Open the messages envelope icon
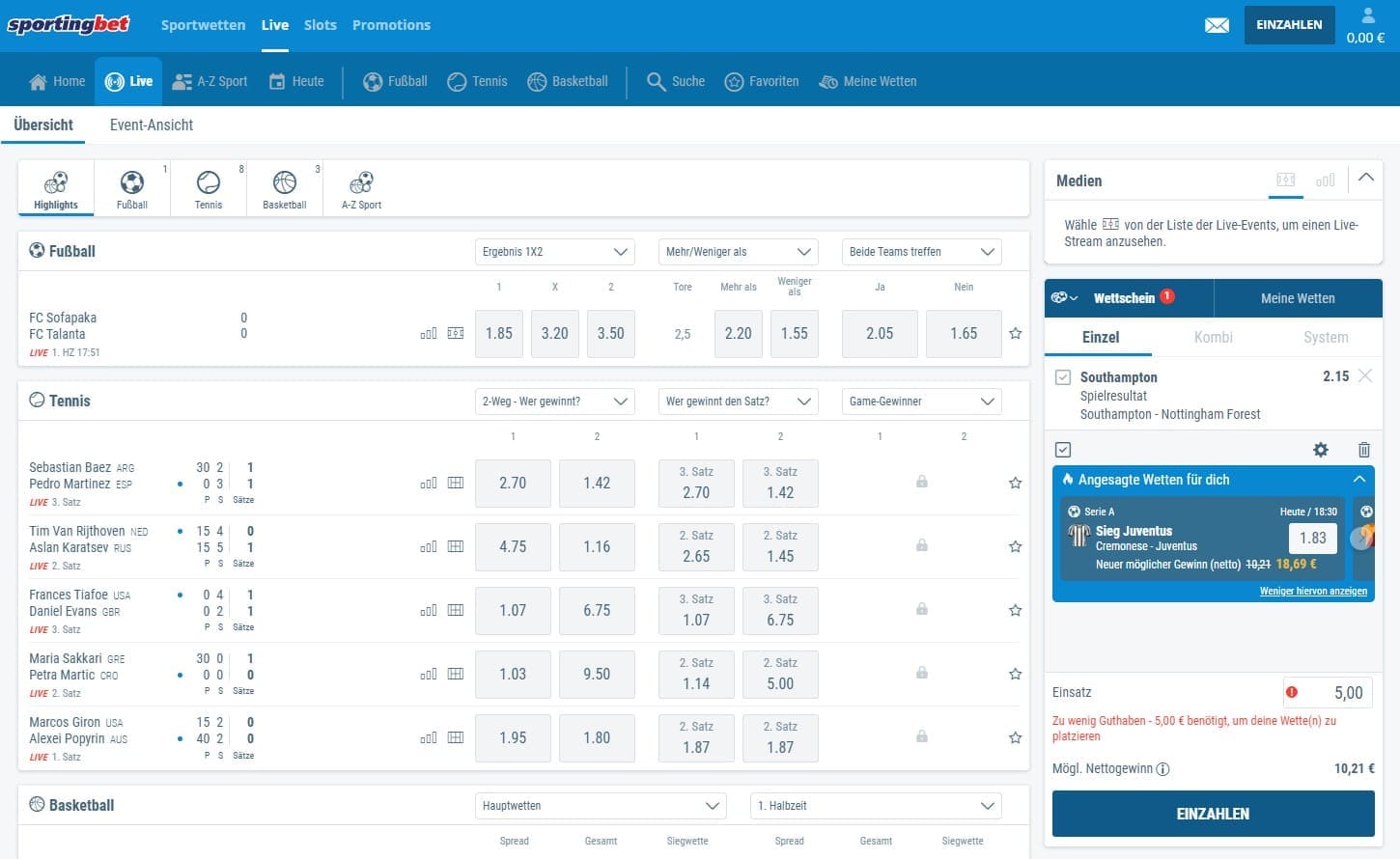Screen dimensions: 1400x859 pyautogui.click(x=1217, y=25)
